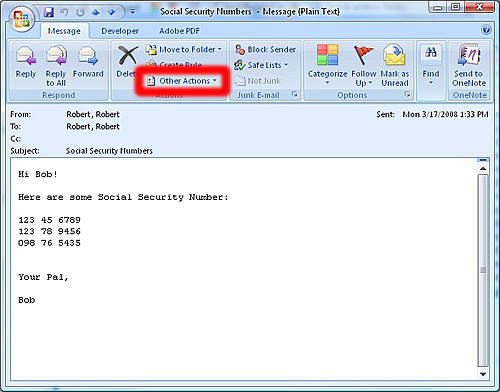Viewport: 500px width, 392px height.
Task: Click the vertical scrollbar thumb
Action: (483, 270)
